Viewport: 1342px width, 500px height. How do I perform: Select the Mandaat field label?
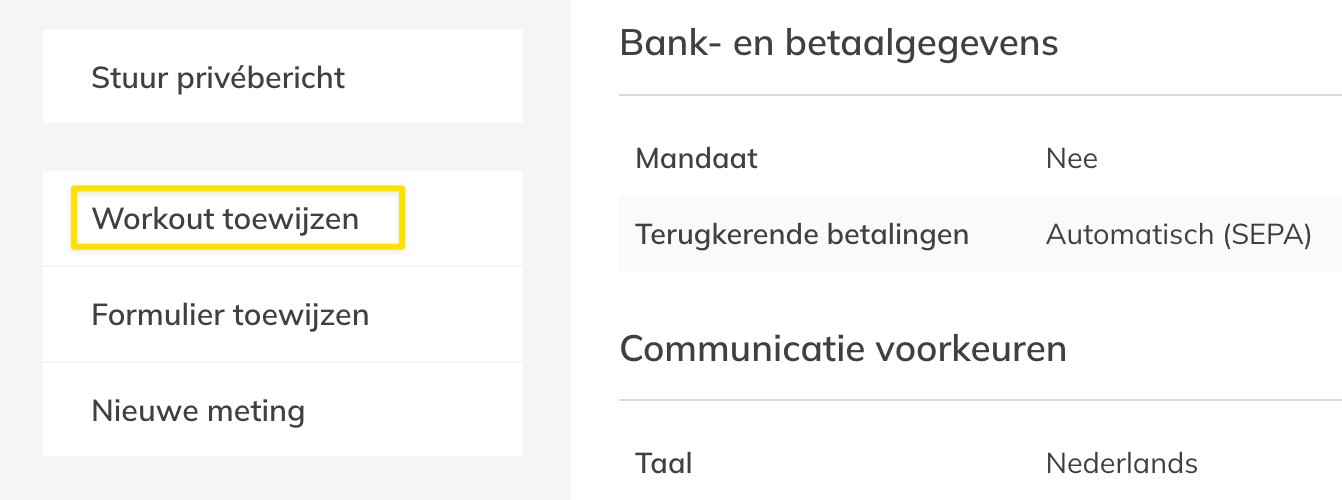coord(696,158)
